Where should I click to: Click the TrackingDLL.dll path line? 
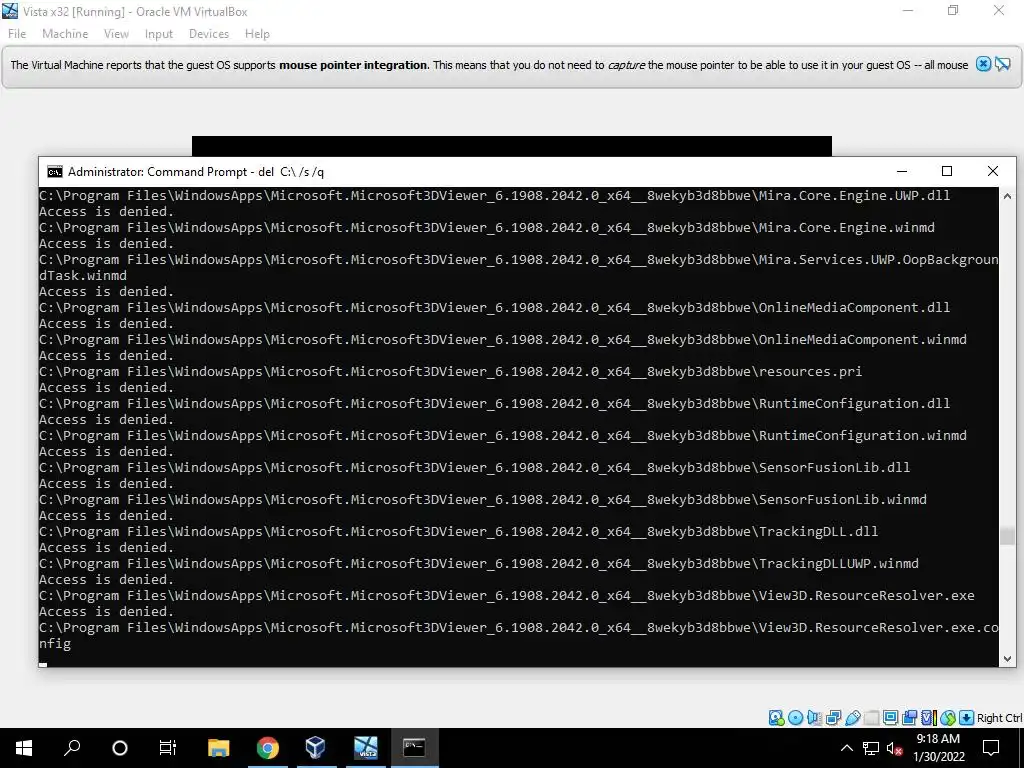pos(458,532)
